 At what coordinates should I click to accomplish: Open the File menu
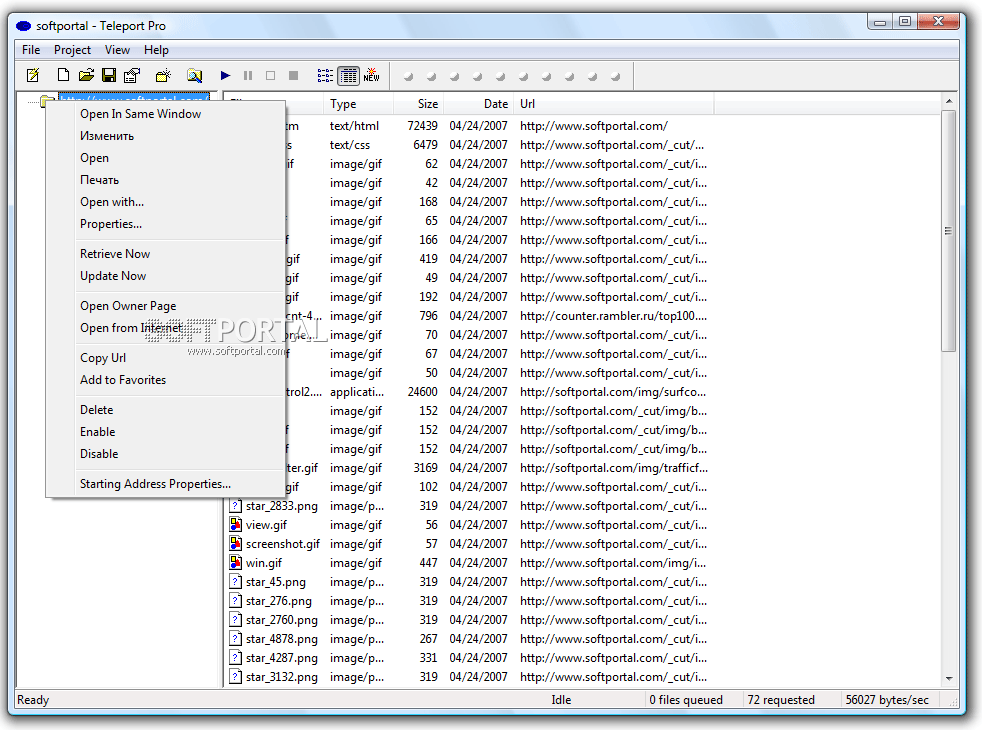[x=31, y=50]
